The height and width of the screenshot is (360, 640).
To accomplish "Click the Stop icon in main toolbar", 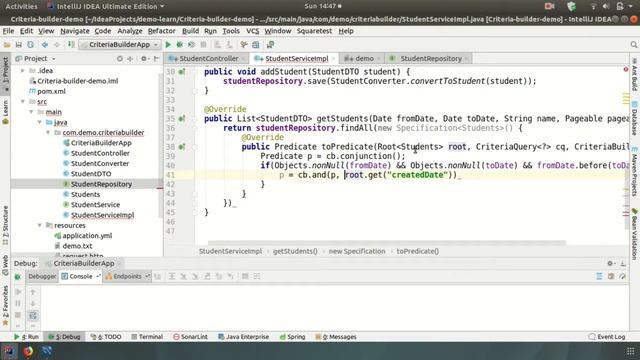I will point(203,44).
